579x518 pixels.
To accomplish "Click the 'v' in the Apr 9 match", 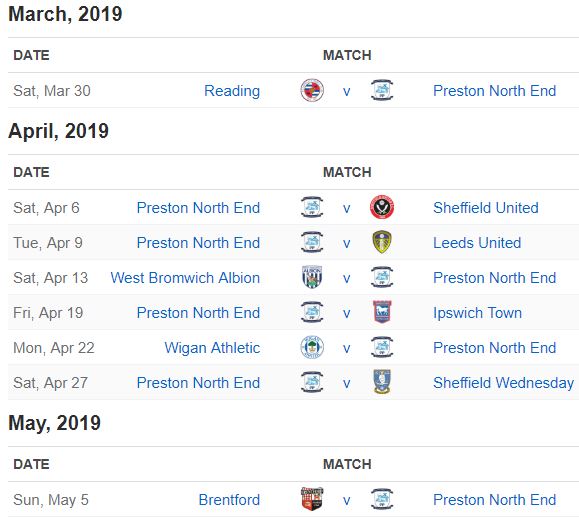I will 346,243.
